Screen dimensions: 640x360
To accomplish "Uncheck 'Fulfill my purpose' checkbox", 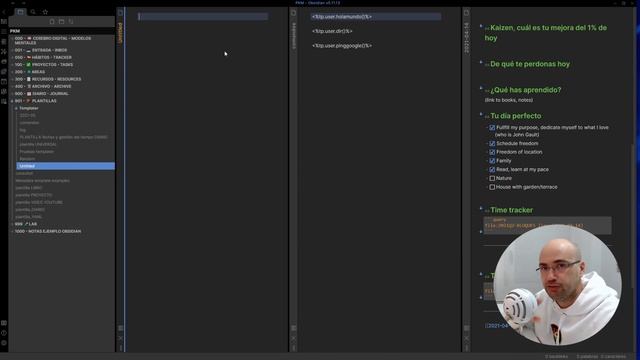I will (492, 128).
